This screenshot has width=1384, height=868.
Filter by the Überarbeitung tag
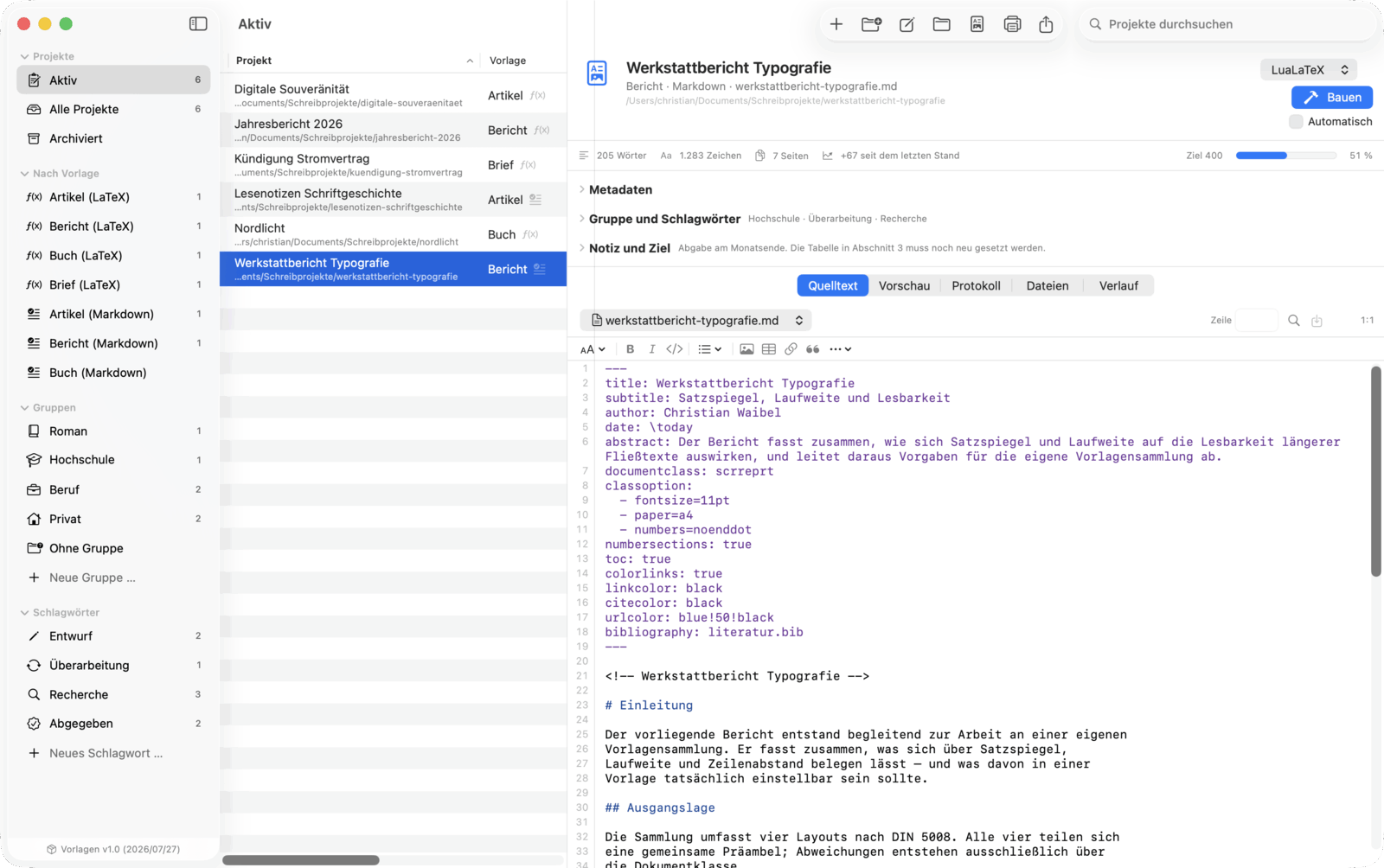[113, 665]
